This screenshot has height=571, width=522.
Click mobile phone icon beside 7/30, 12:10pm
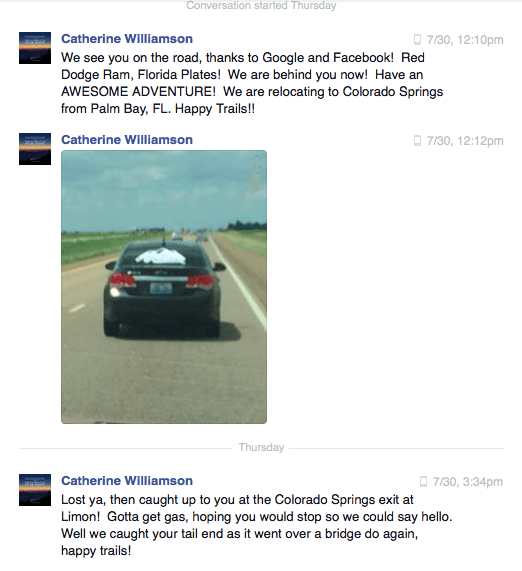point(417,39)
